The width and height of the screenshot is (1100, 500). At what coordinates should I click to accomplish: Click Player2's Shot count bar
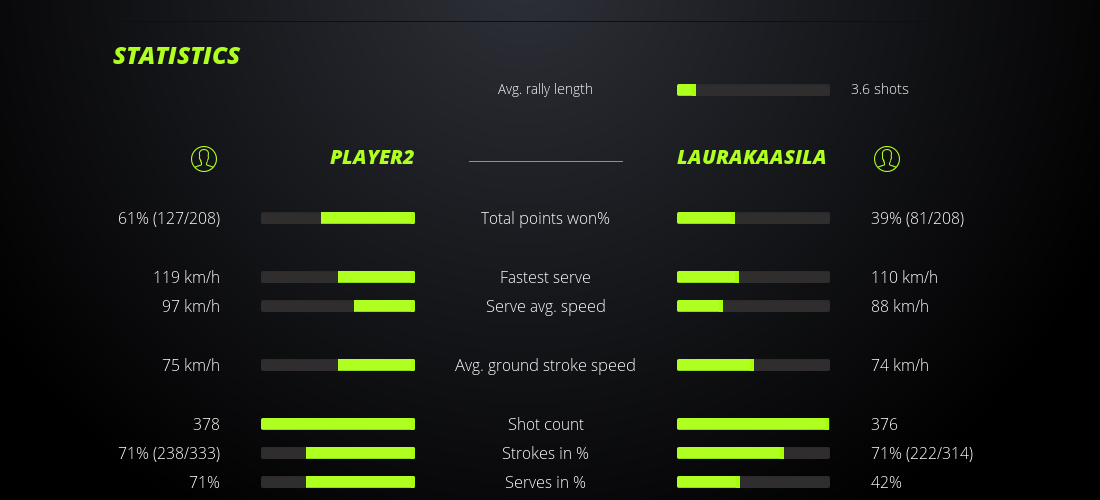point(338,424)
